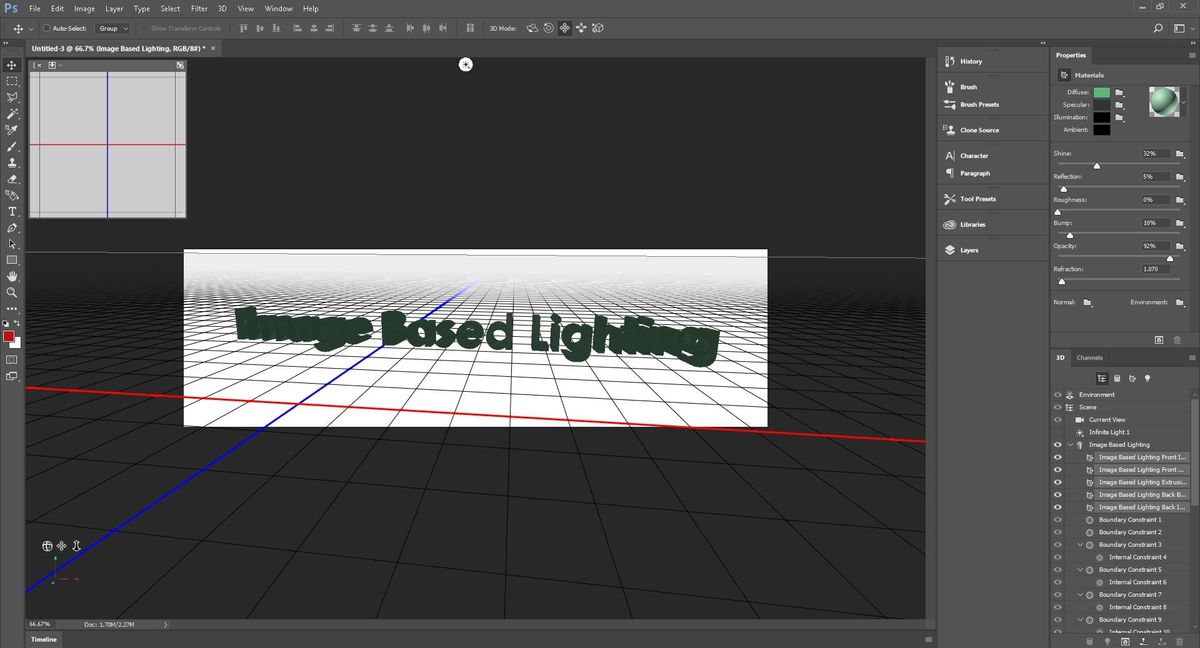Select the 3D Rotate camera mode in options bar

(532, 28)
